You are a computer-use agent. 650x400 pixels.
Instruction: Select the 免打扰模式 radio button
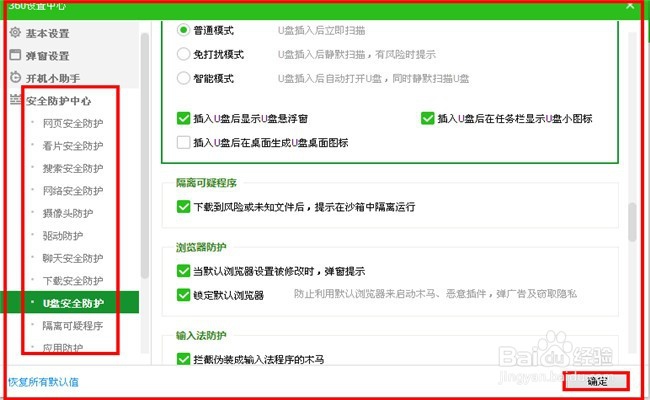coord(183,54)
